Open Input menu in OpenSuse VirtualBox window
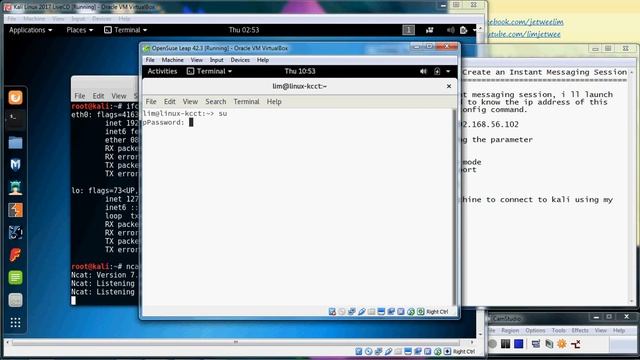Viewport: 640px width, 360px height. (x=216, y=60)
